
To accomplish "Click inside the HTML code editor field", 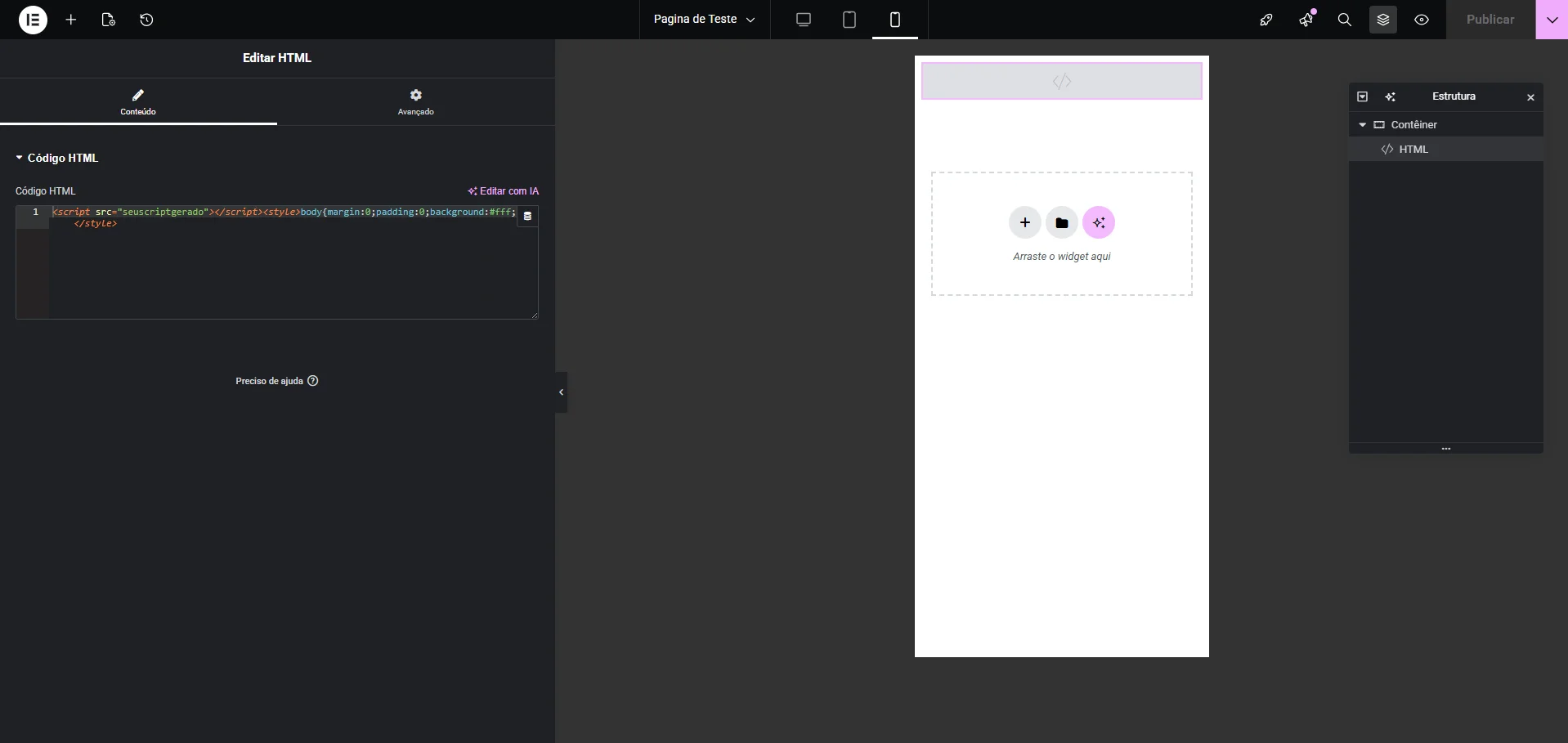I will coord(286,270).
